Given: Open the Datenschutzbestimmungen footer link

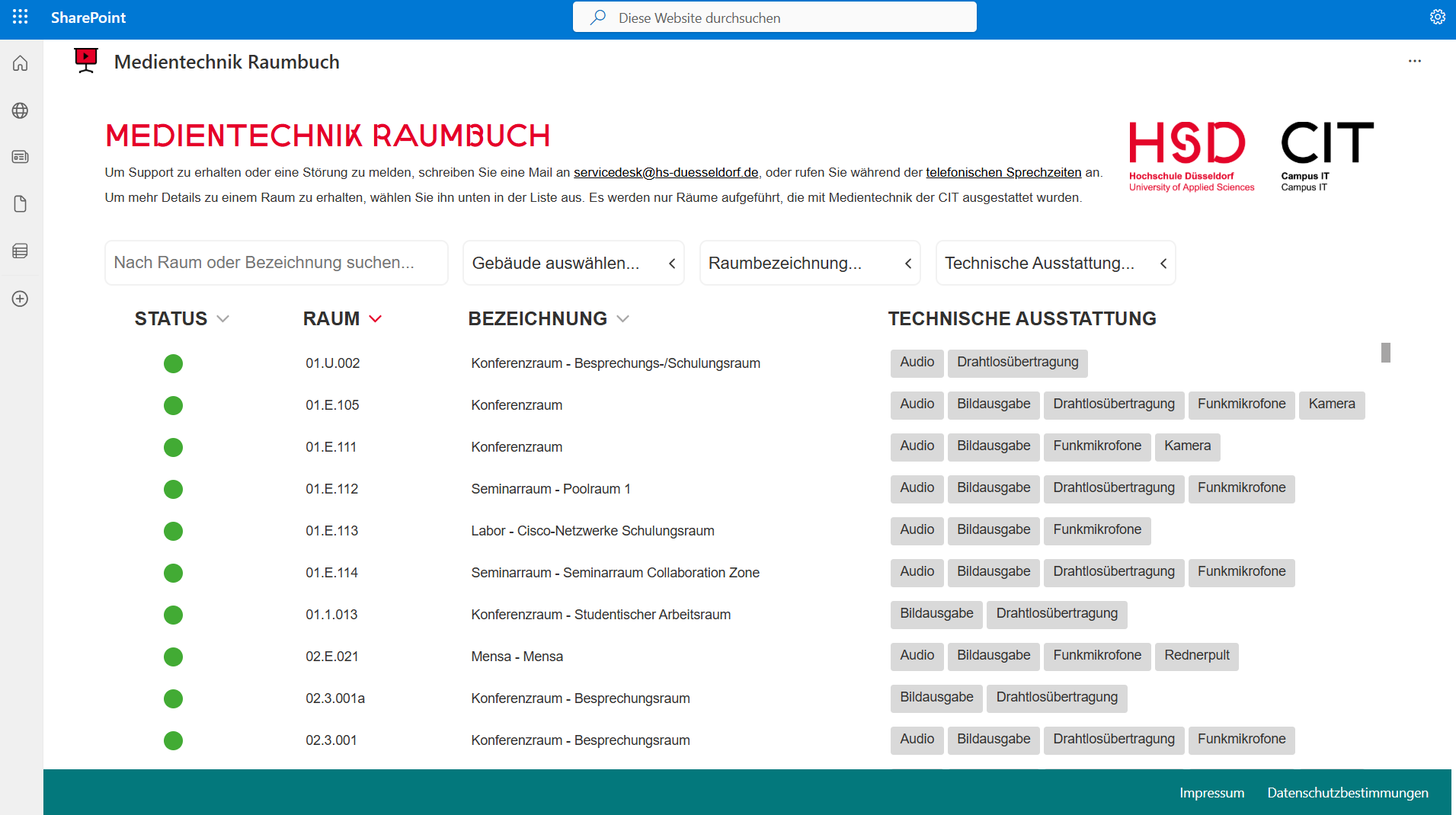Looking at the screenshot, I should tap(1347, 793).
